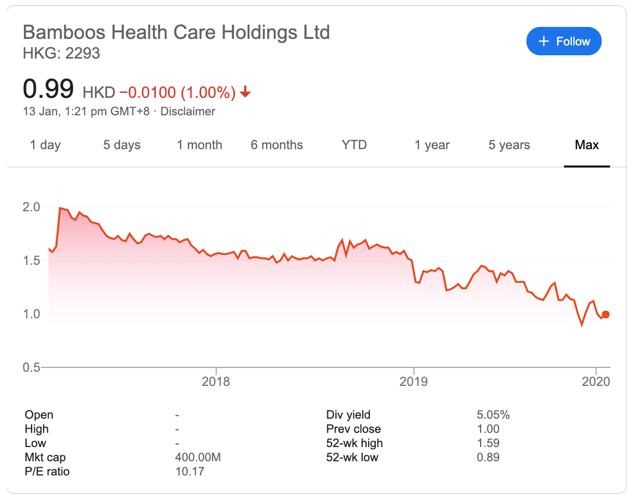
Task: Select the Max range tab
Action: (x=587, y=145)
